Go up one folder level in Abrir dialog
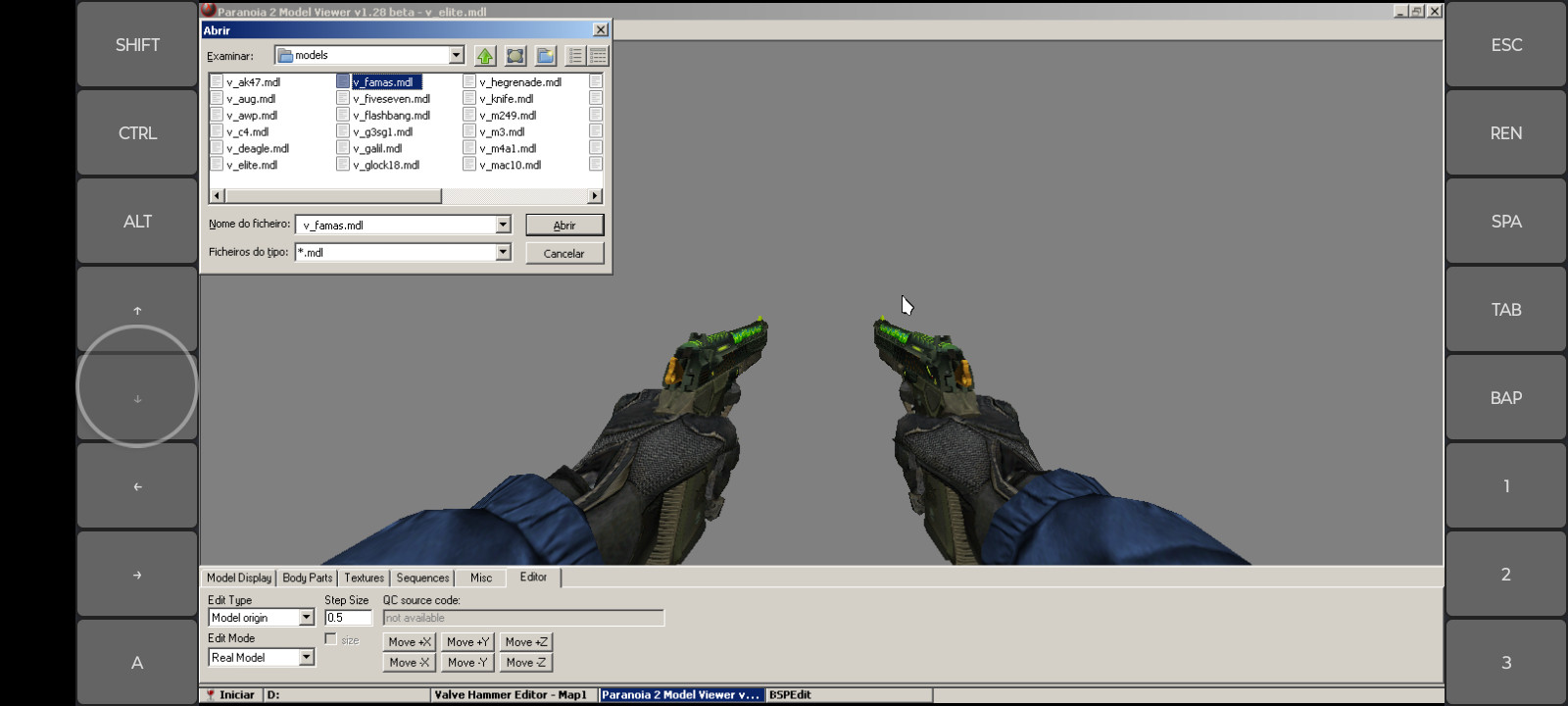Screen dimensions: 1568x706 click(x=485, y=56)
